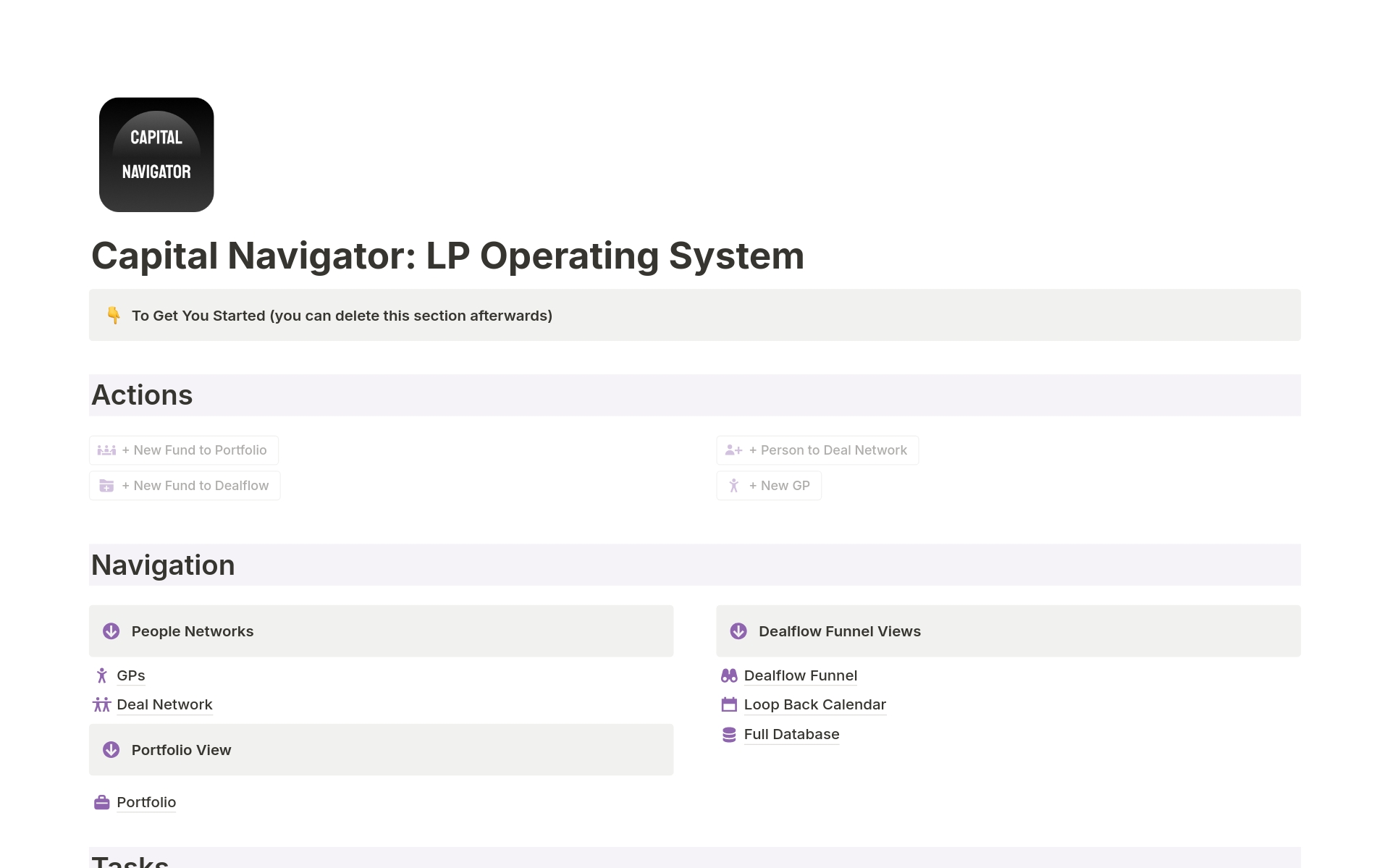Click the Capital Navigator app logo
1390x868 pixels.
156,154
